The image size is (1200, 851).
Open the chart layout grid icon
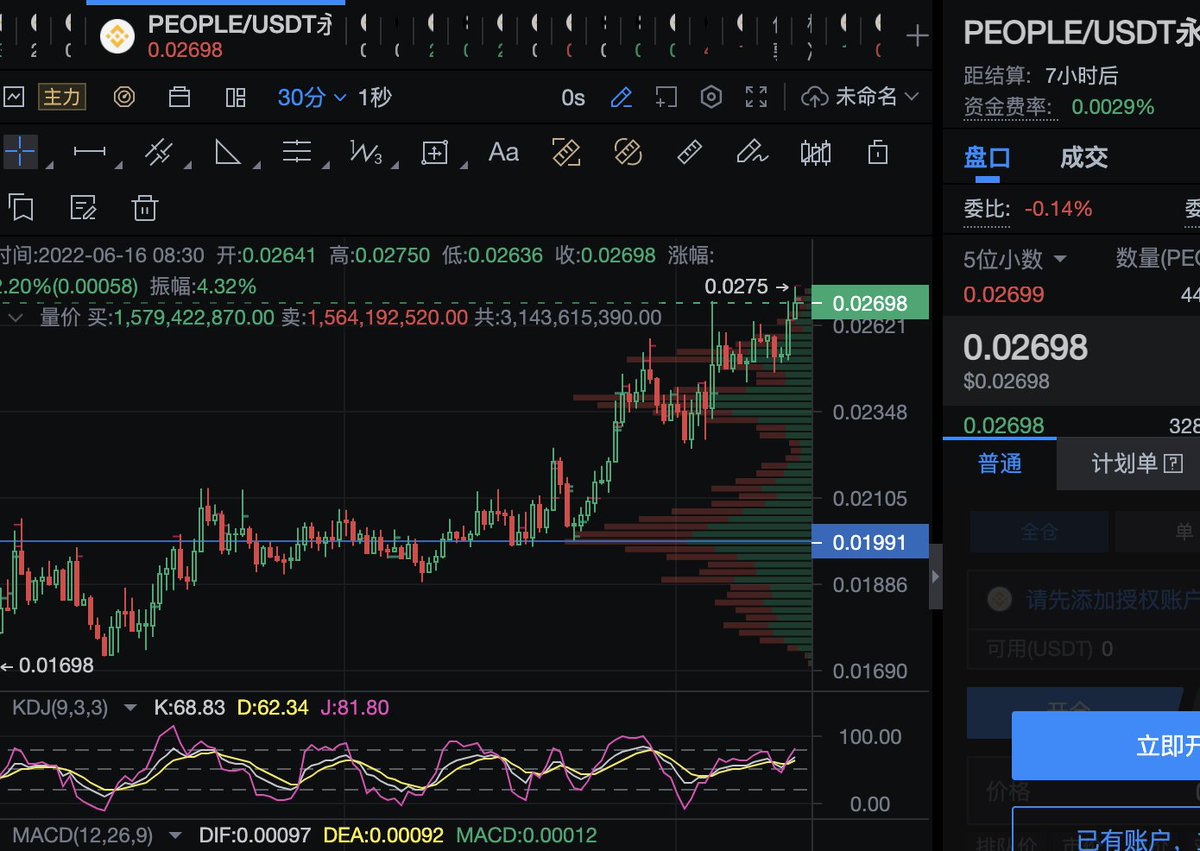pos(236,97)
